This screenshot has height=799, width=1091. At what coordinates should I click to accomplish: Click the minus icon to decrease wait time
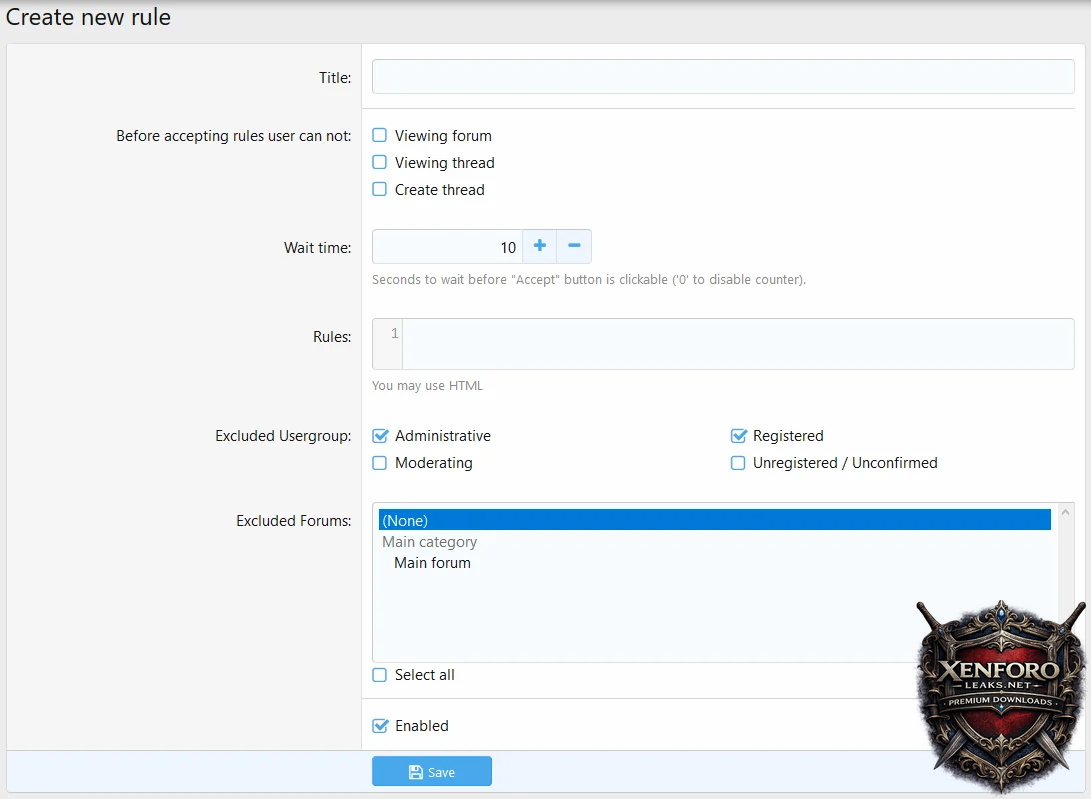tap(574, 246)
